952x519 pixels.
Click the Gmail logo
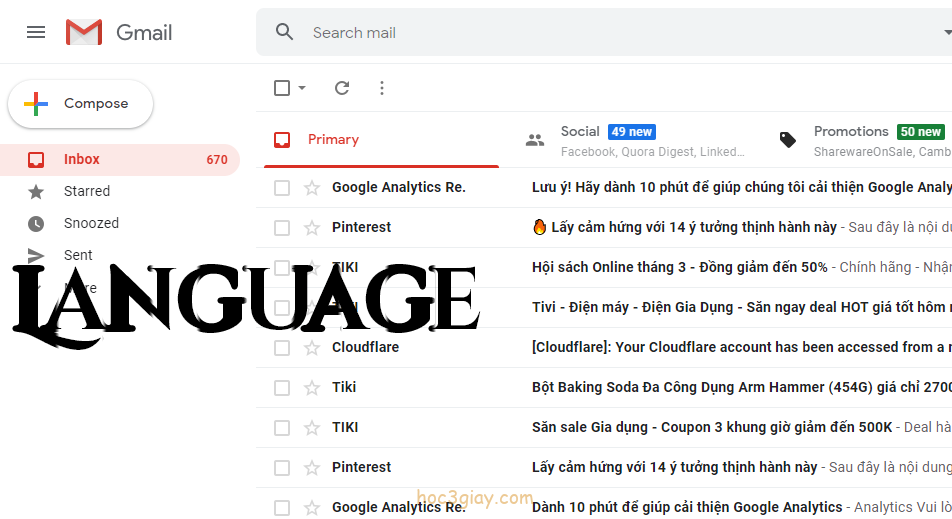[119, 32]
